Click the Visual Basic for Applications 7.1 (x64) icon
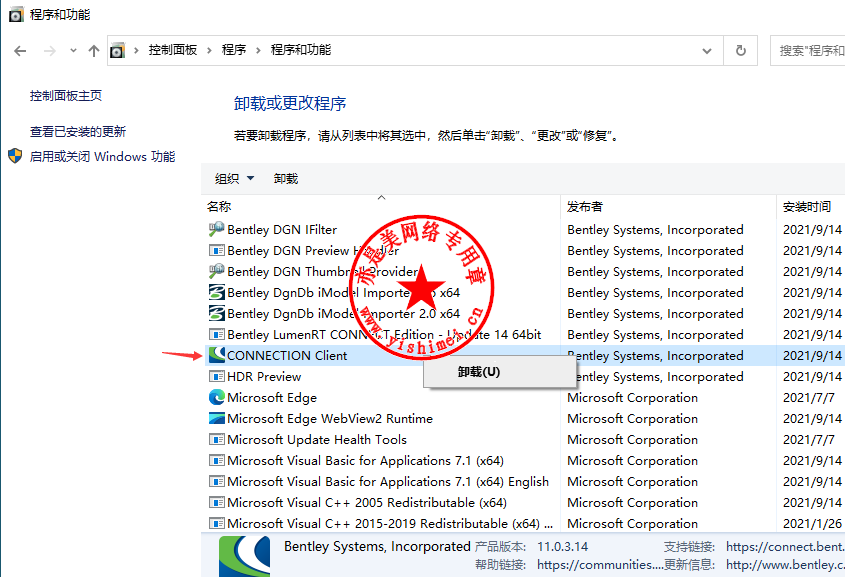The image size is (845, 577). [x=217, y=461]
